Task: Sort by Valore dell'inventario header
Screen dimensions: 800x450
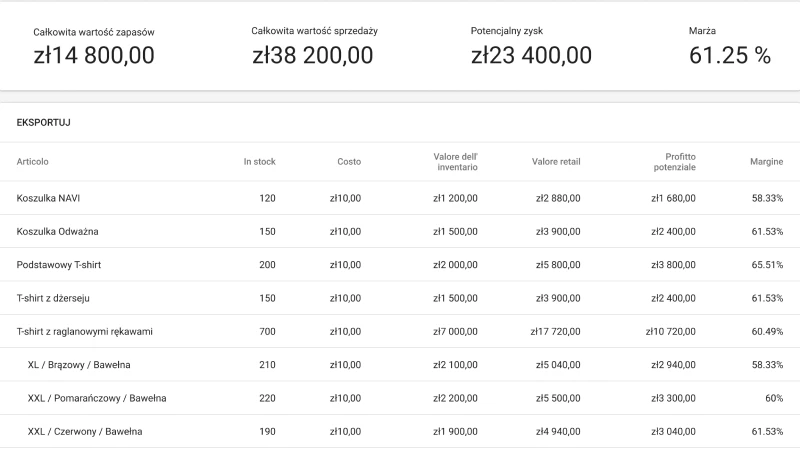Action: tap(456, 162)
